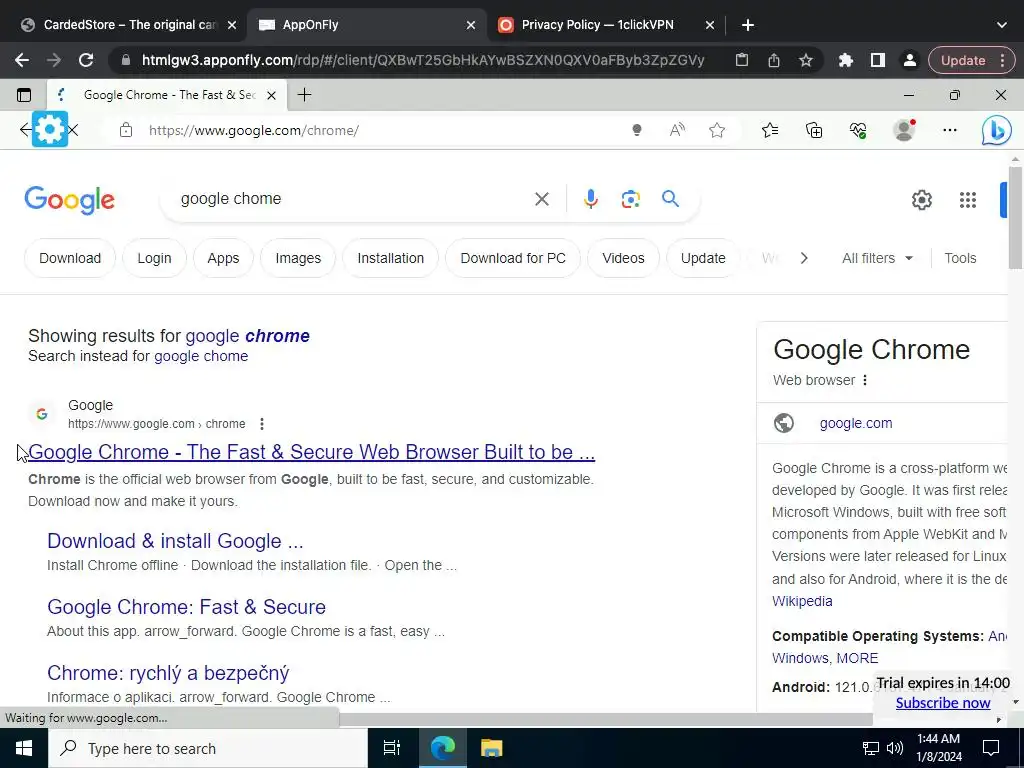Open more options for Google result
The image size is (1024, 768).
tap(262, 424)
